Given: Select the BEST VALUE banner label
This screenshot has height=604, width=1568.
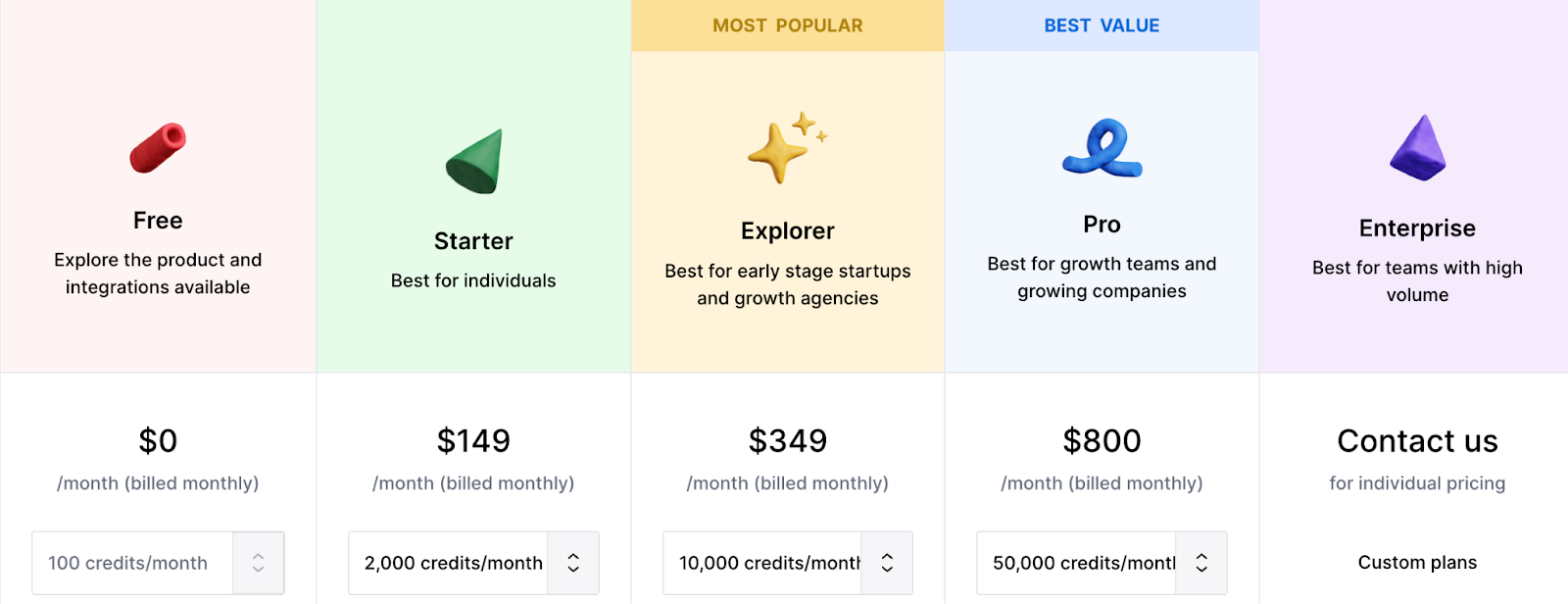Looking at the screenshot, I should pyautogui.click(x=1102, y=25).
